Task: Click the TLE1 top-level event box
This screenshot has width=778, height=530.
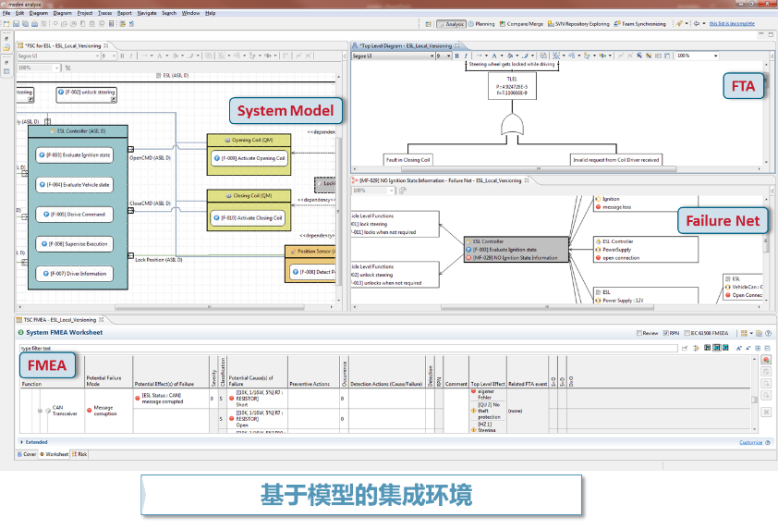Action: [512, 86]
